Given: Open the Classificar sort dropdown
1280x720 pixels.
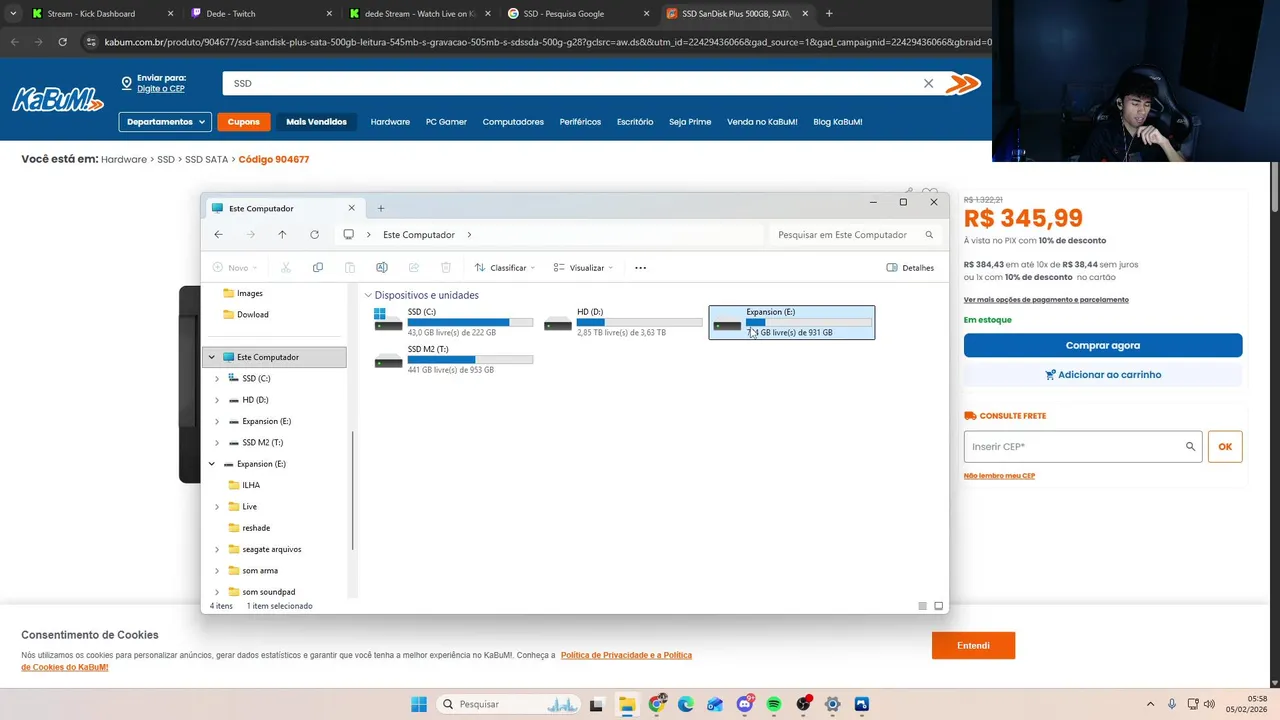Looking at the screenshot, I should click(505, 268).
